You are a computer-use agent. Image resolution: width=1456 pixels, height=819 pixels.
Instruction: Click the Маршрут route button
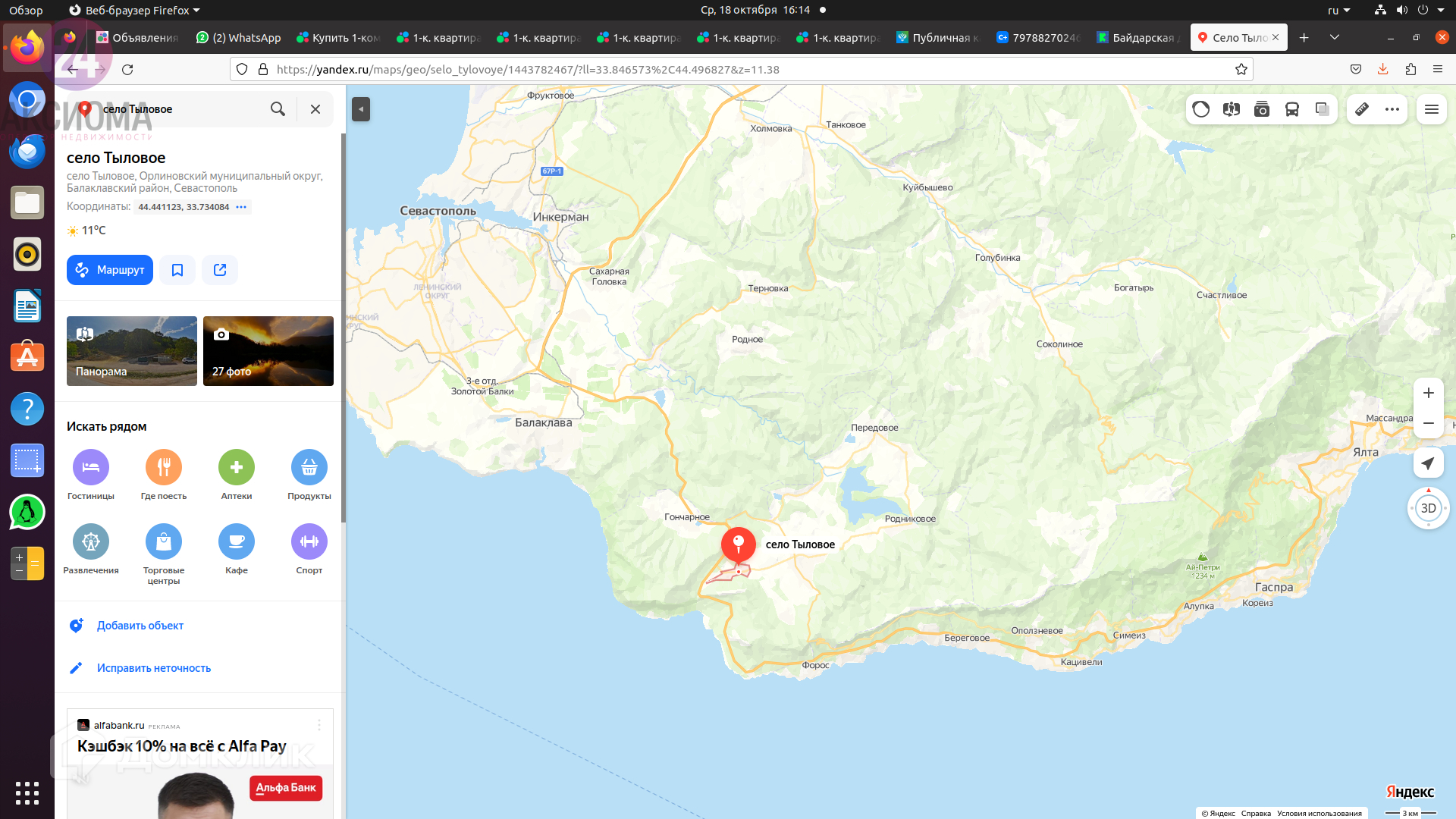coord(110,270)
